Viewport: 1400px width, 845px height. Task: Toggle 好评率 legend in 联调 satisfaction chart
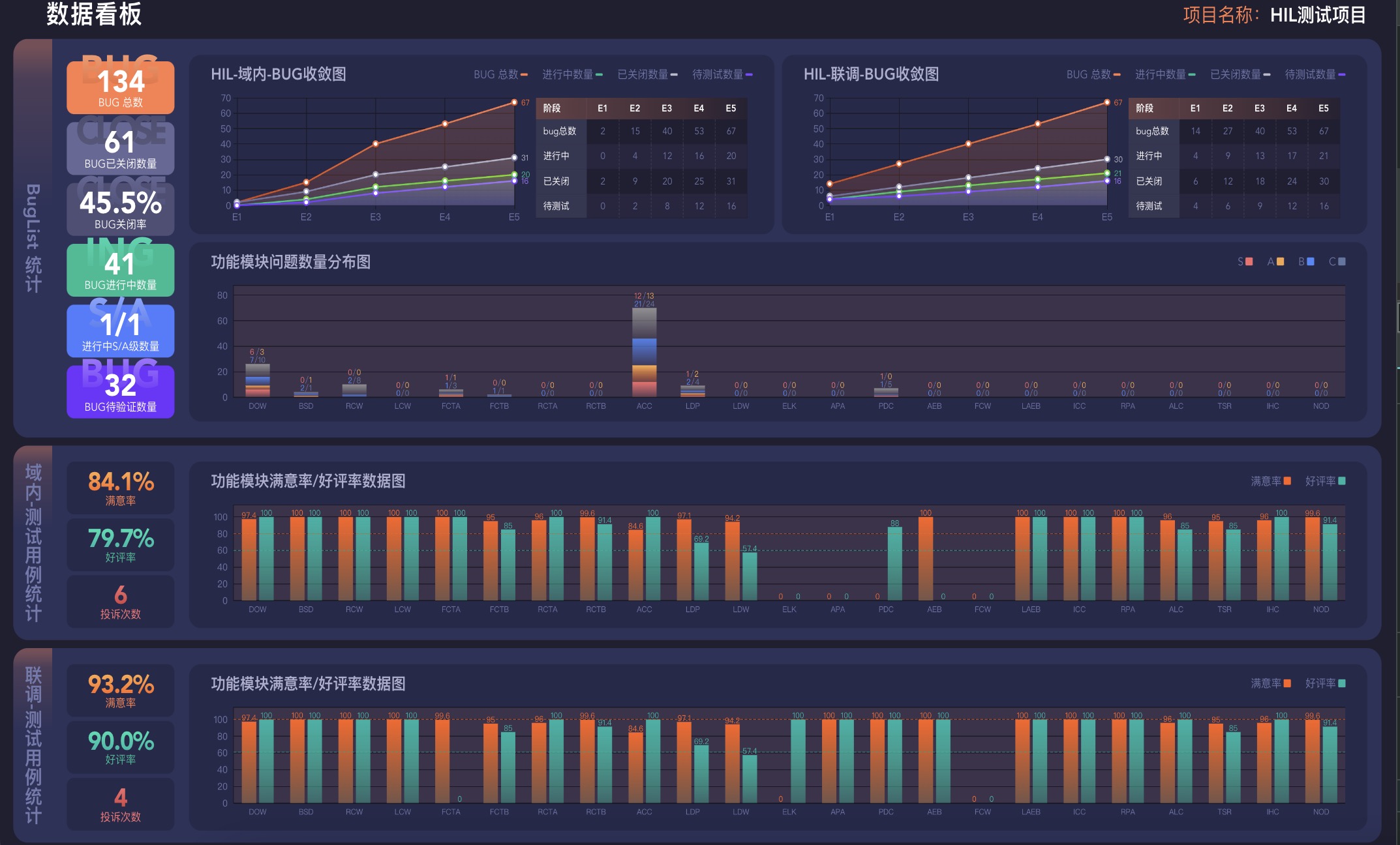(1326, 683)
